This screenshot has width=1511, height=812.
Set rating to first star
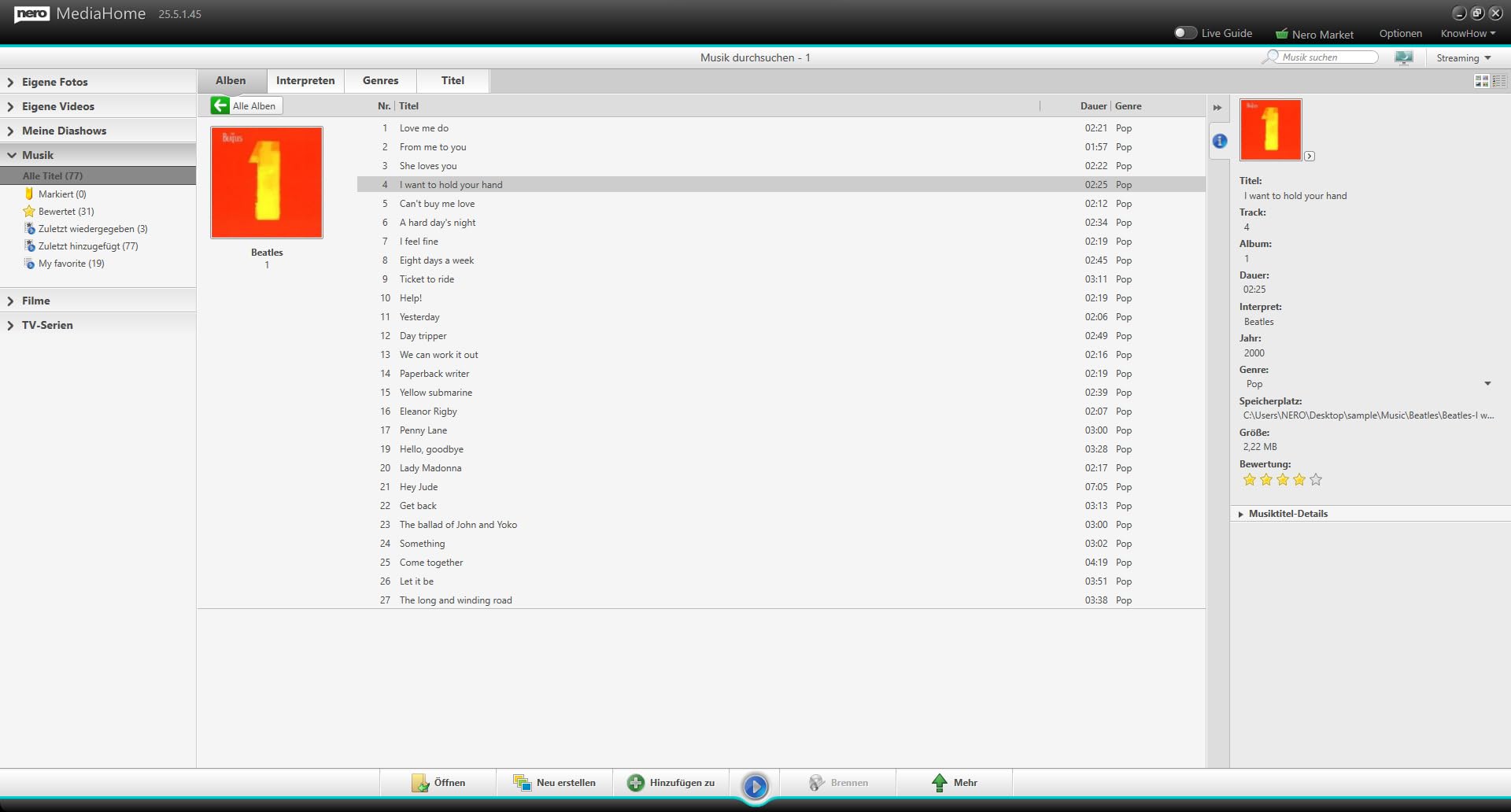[1250, 480]
